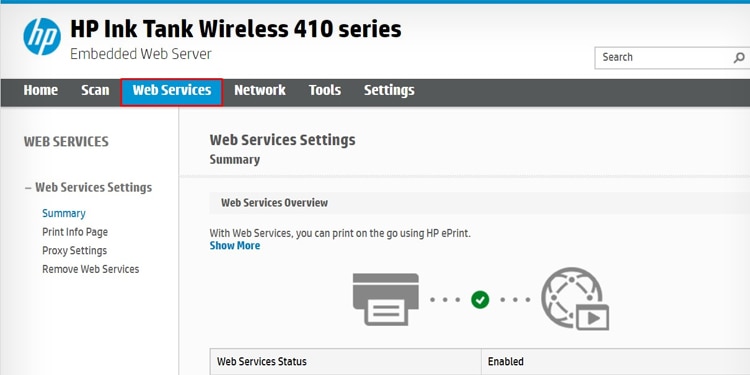
Task: Choose Remove Web Services link
Action: click(x=90, y=269)
